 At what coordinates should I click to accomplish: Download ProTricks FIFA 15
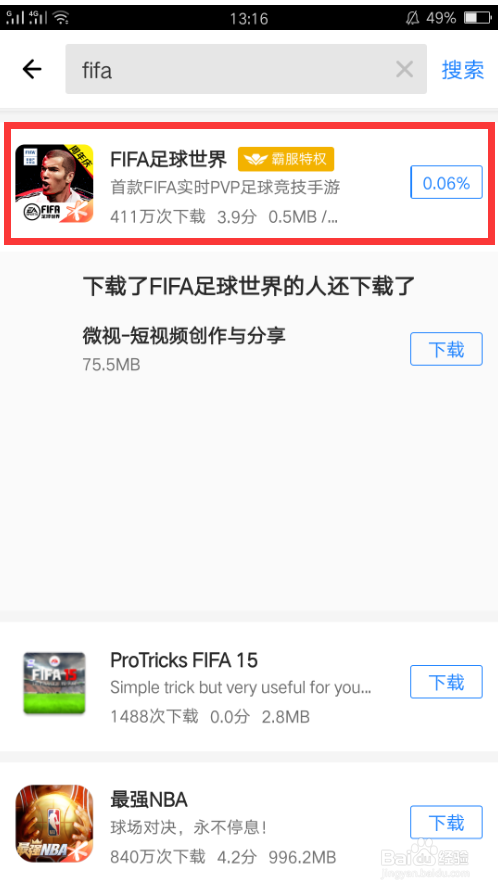click(446, 681)
